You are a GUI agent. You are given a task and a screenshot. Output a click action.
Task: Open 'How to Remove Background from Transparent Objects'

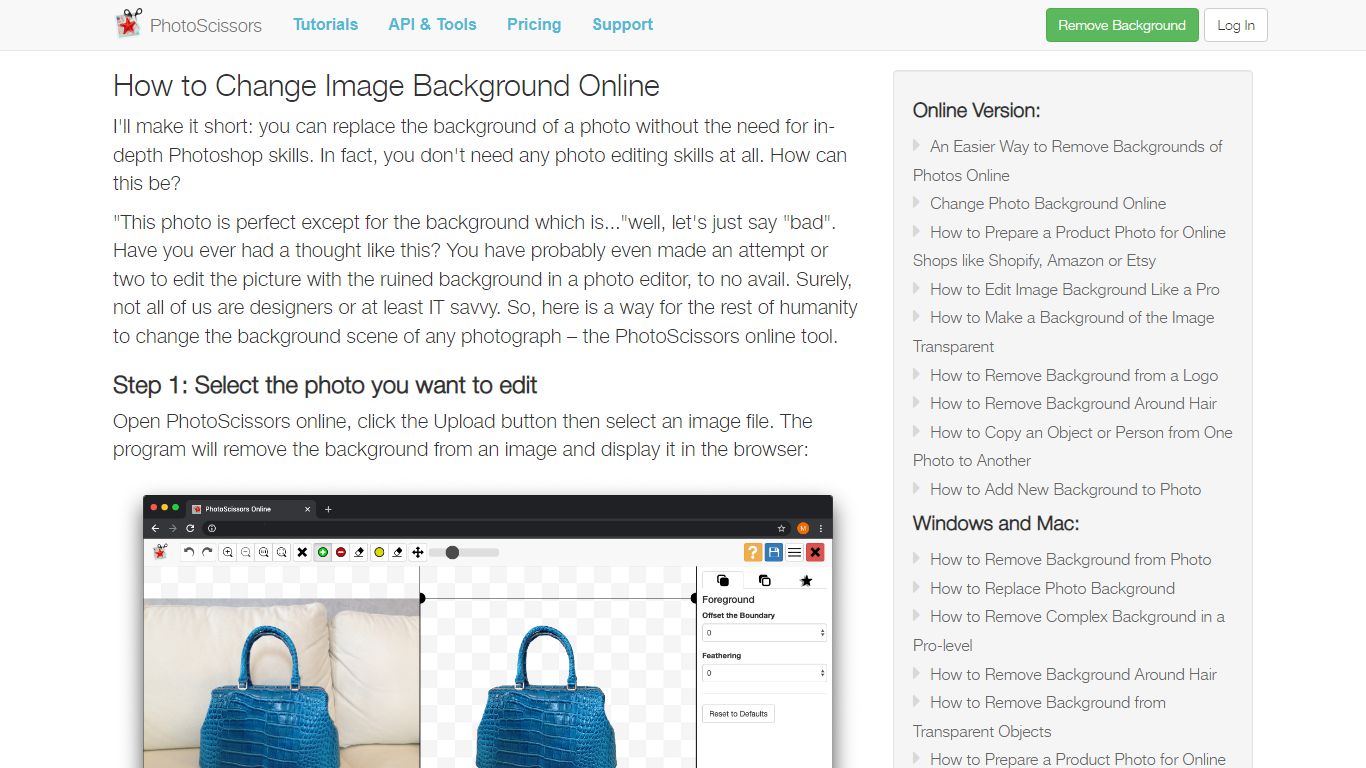click(1039, 716)
